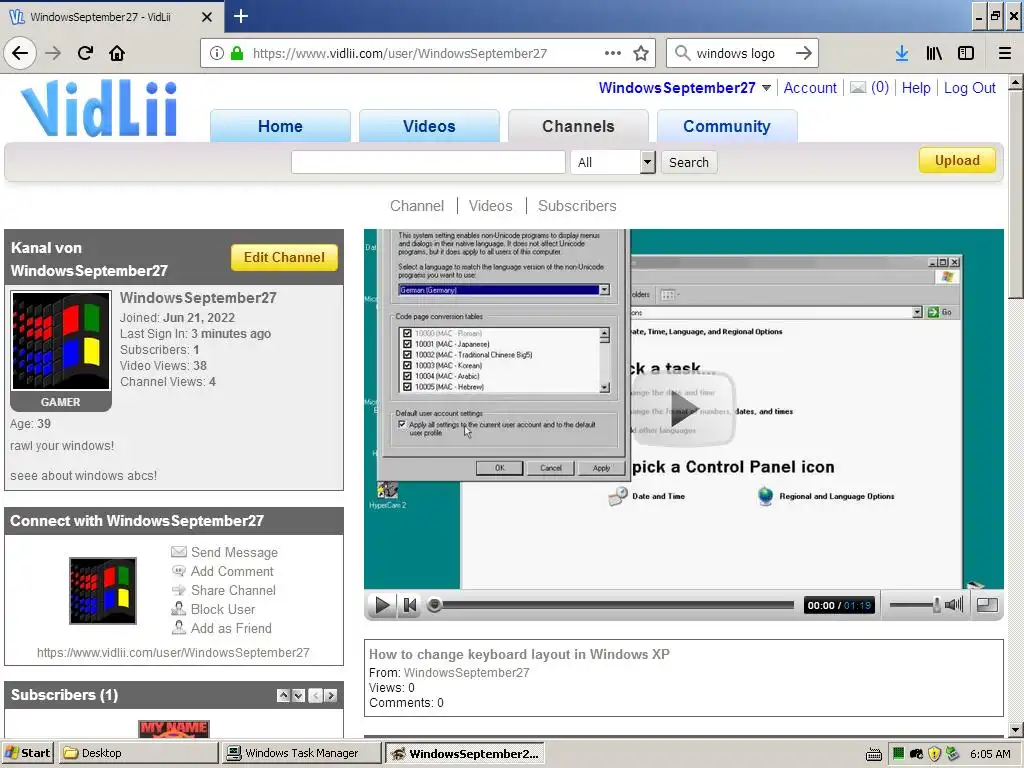Click the browser search box with windows logo
This screenshot has height=768, width=1024.
point(735,53)
